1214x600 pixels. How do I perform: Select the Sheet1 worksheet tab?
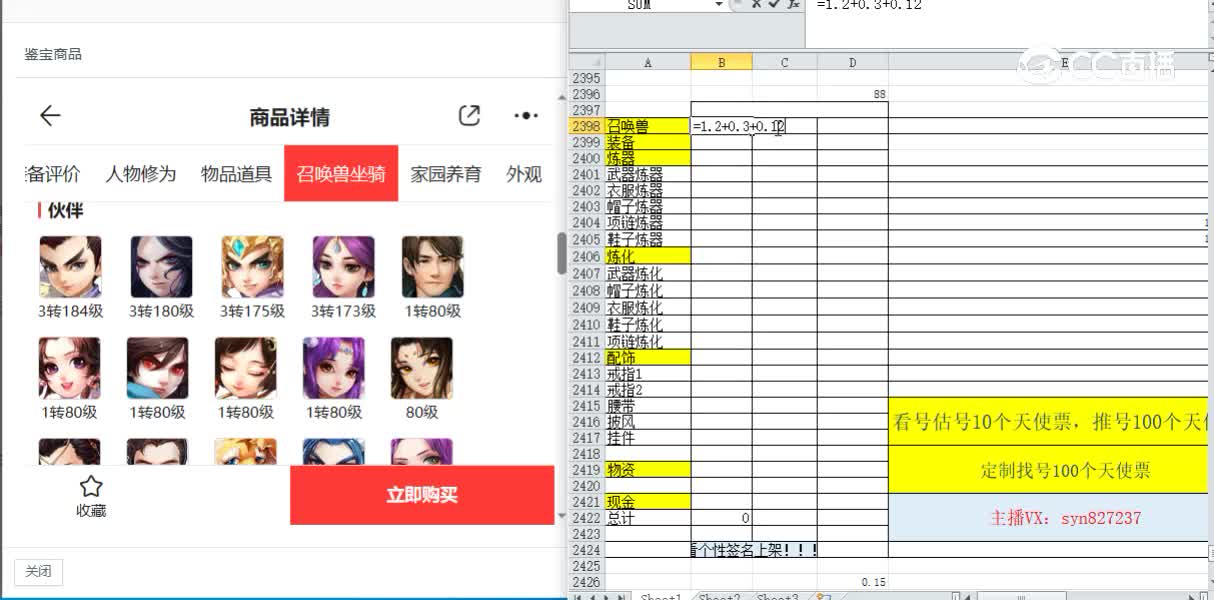660,596
